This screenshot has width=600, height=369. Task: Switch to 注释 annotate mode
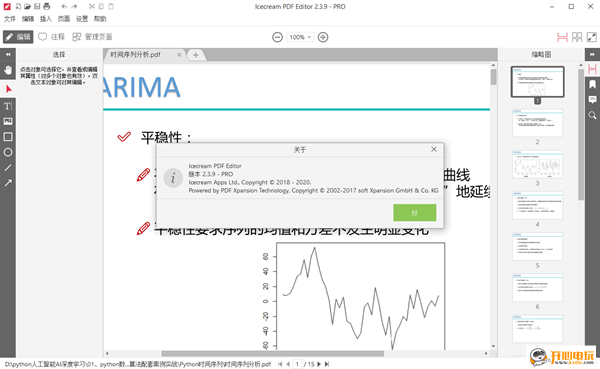tap(52, 37)
